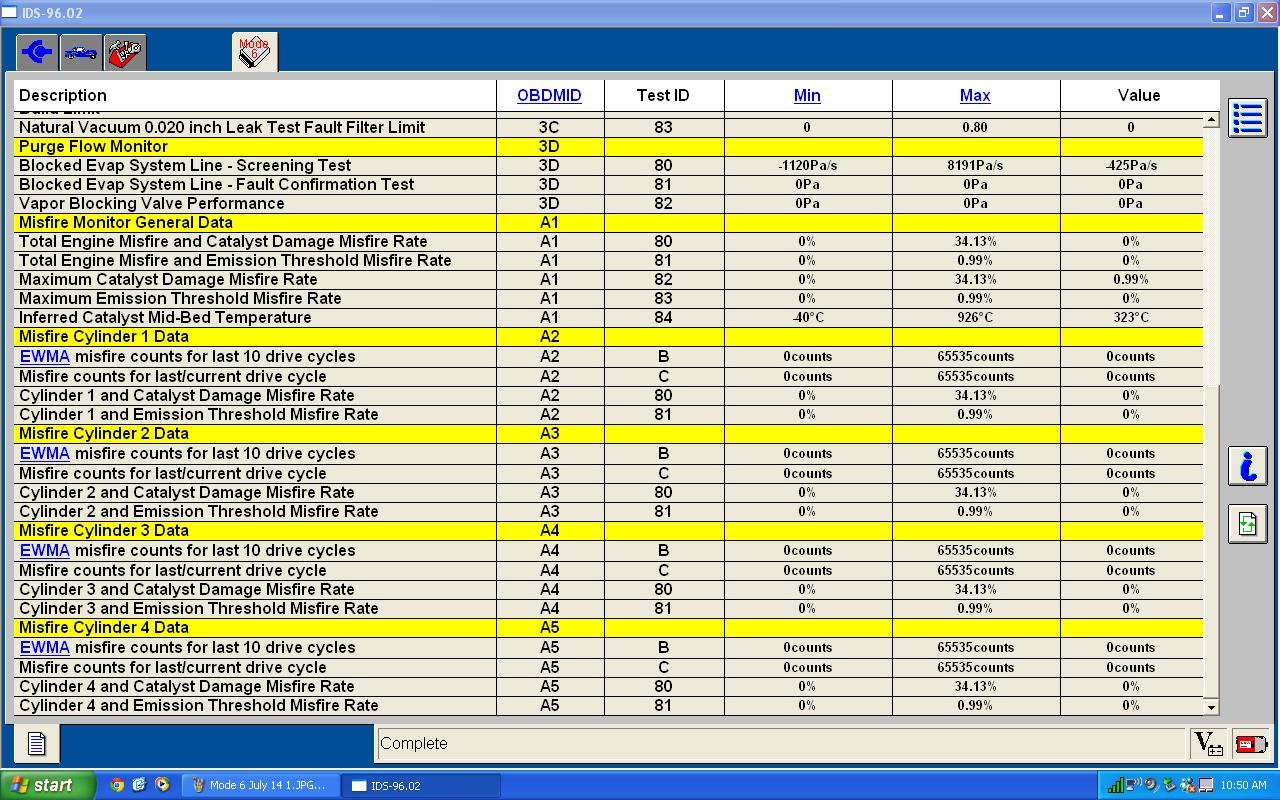Select Cylinder 4 and Catalyst Damage Misfire Rate
The image size is (1280, 800).
(x=608, y=686)
